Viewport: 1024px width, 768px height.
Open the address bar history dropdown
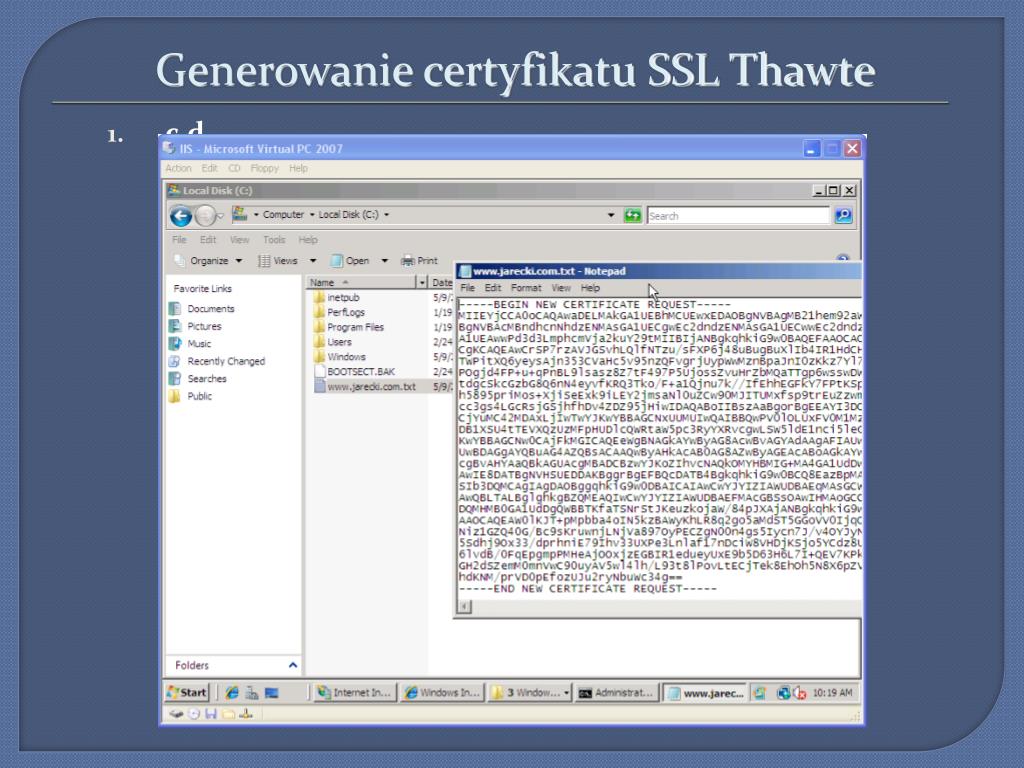pos(611,215)
